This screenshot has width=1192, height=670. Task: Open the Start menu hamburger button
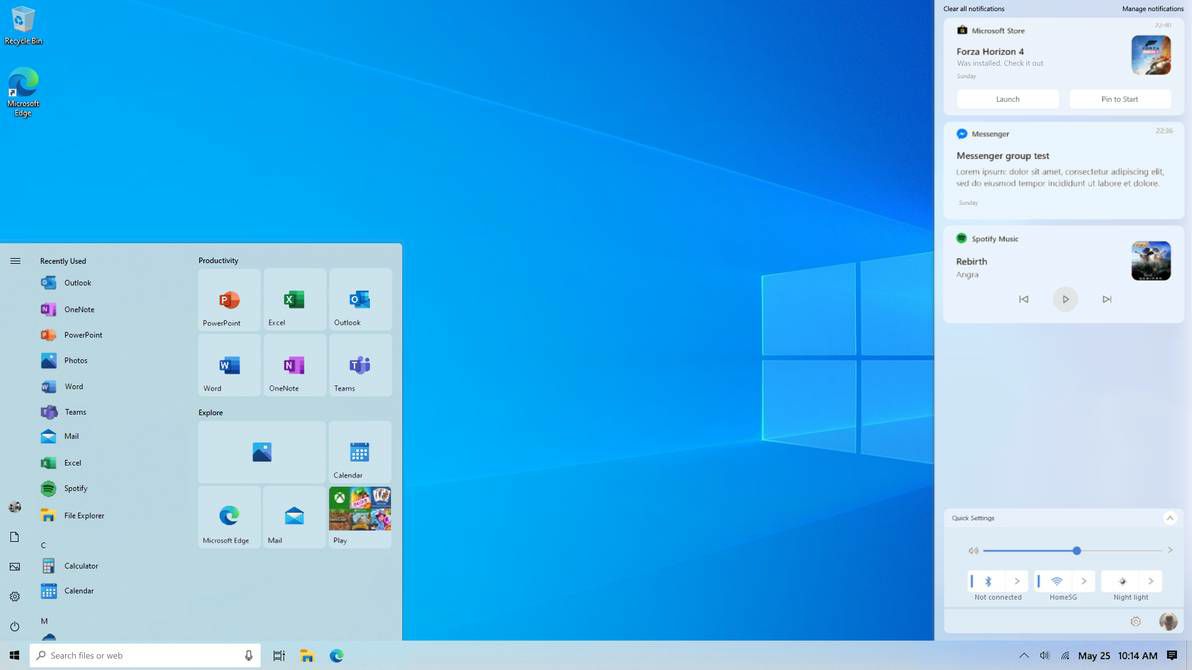click(15, 261)
